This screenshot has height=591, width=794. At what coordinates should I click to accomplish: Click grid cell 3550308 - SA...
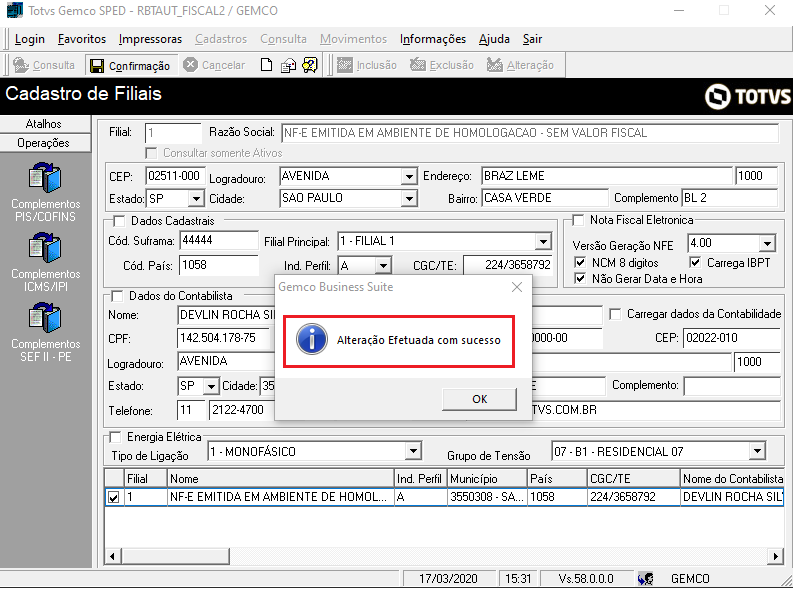pyautogui.click(x=487, y=497)
